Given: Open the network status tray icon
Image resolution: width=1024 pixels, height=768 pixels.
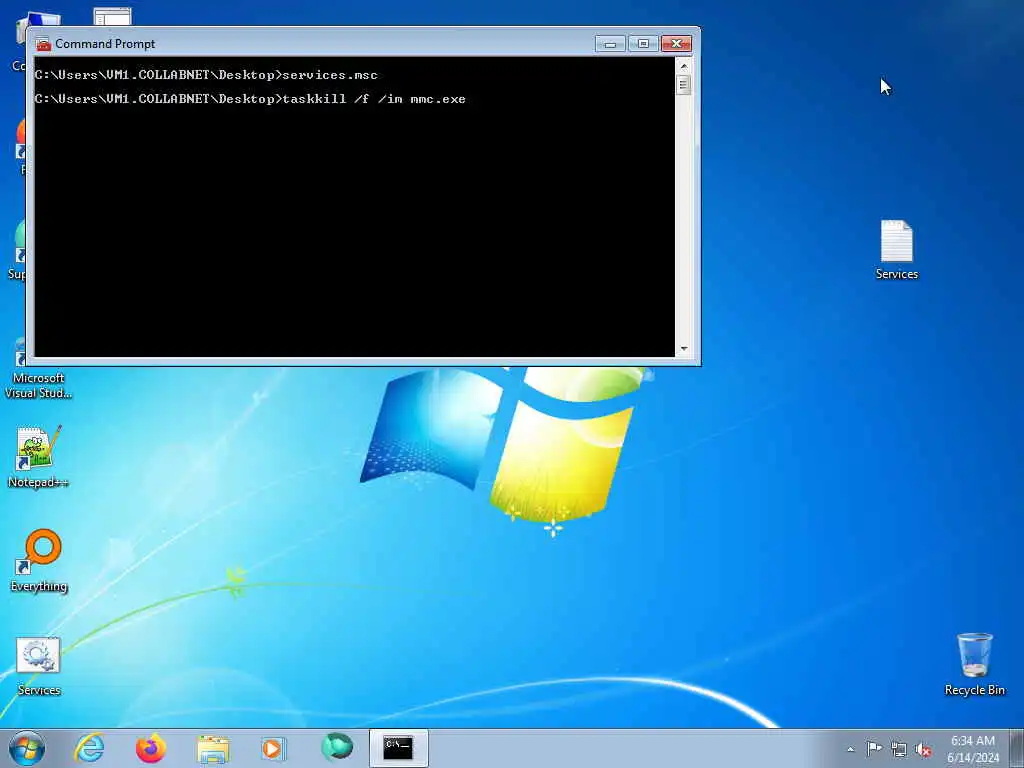Looking at the screenshot, I should click(x=899, y=749).
